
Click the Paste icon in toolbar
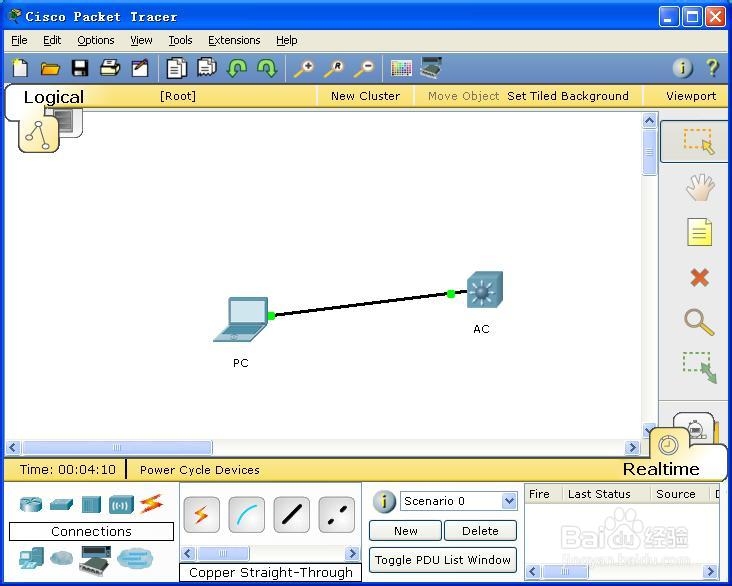[x=207, y=67]
